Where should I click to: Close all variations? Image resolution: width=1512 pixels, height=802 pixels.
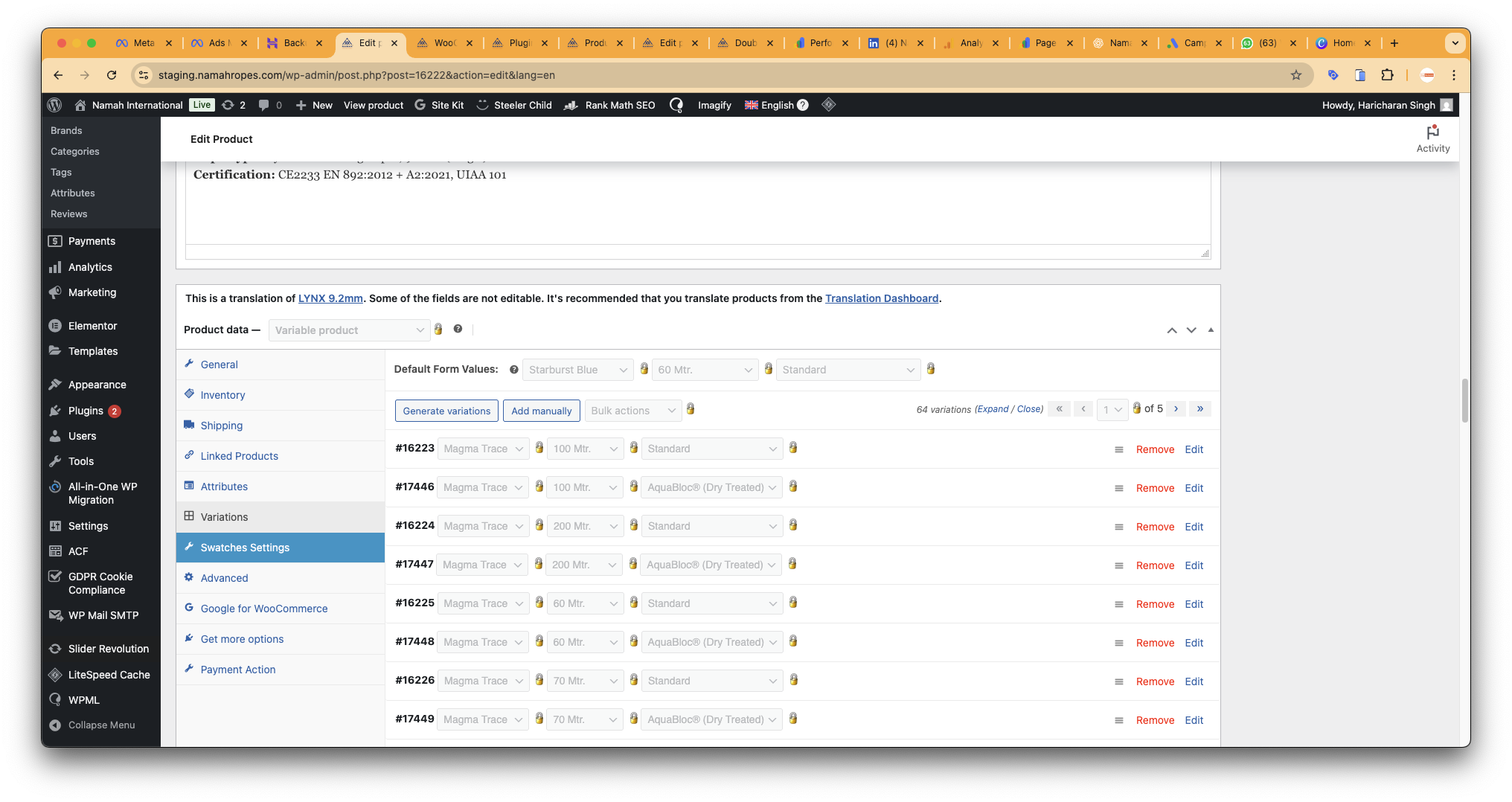point(1029,409)
